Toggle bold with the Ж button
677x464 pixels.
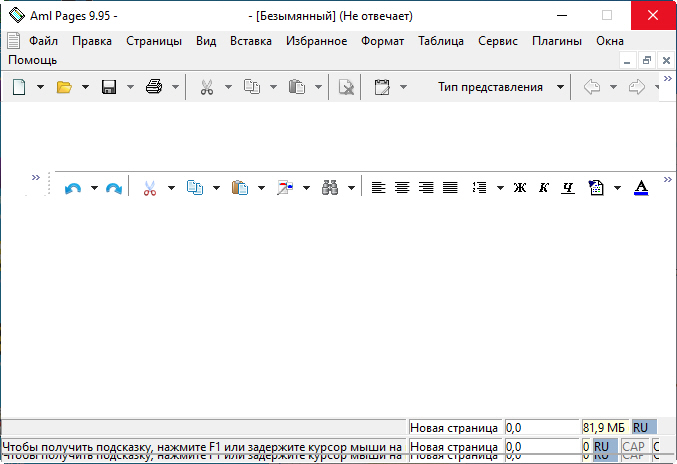point(520,188)
